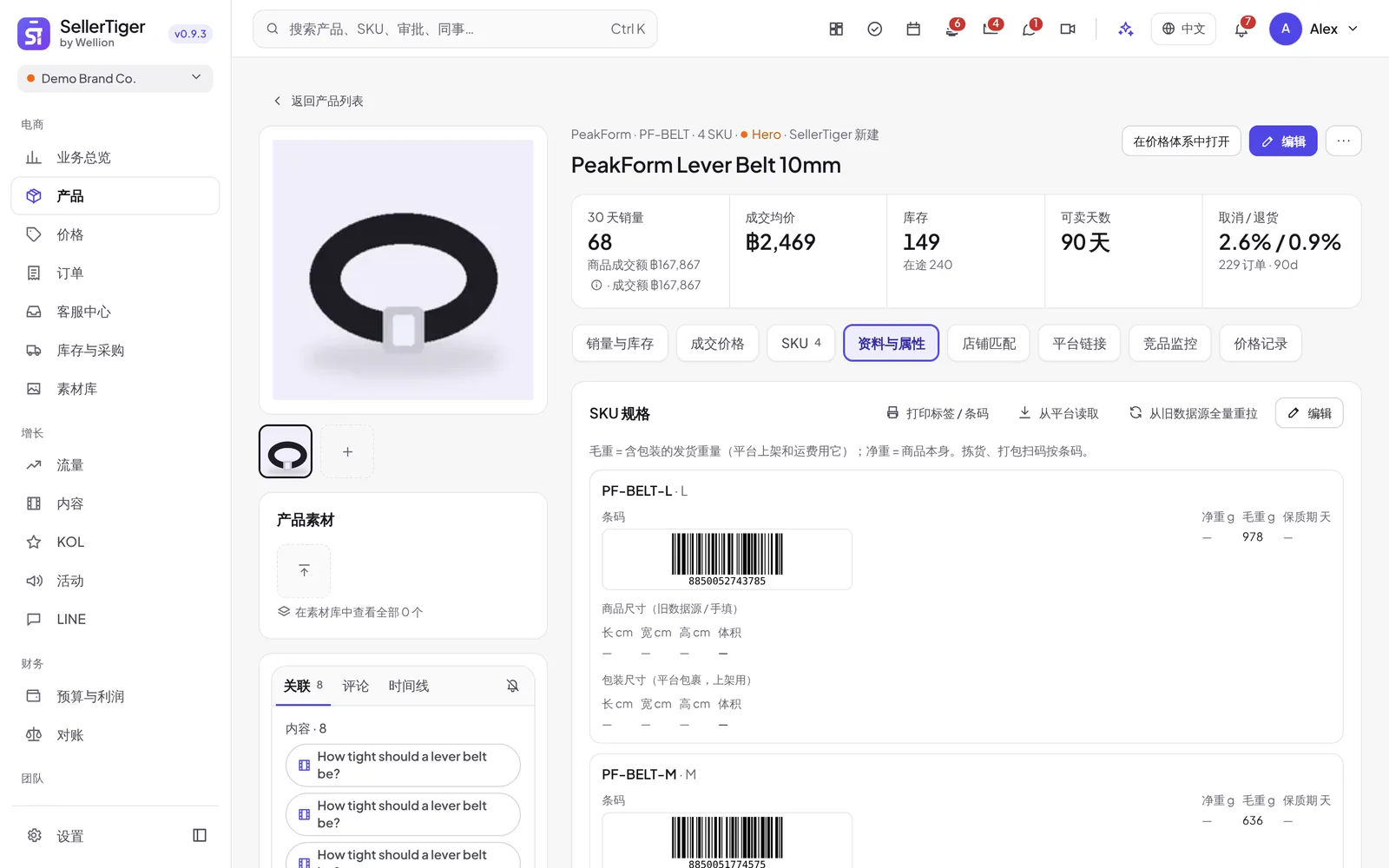Screen dimensions: 1389x868
Task: Open 库存与采购 in the sidebar
Action: (115, 350)
